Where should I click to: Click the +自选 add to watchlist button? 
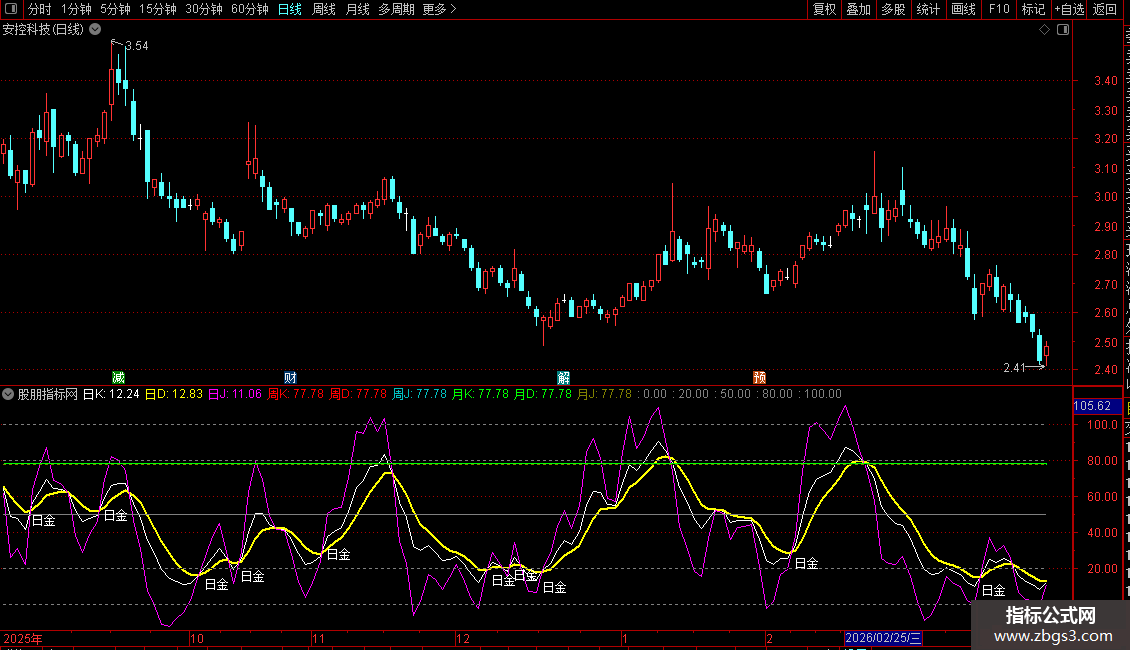(x=1068, y=9)
